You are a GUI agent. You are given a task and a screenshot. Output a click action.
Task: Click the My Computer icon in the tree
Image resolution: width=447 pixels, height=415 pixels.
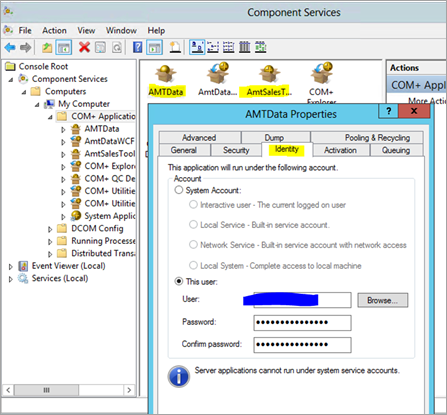[49, 104]
